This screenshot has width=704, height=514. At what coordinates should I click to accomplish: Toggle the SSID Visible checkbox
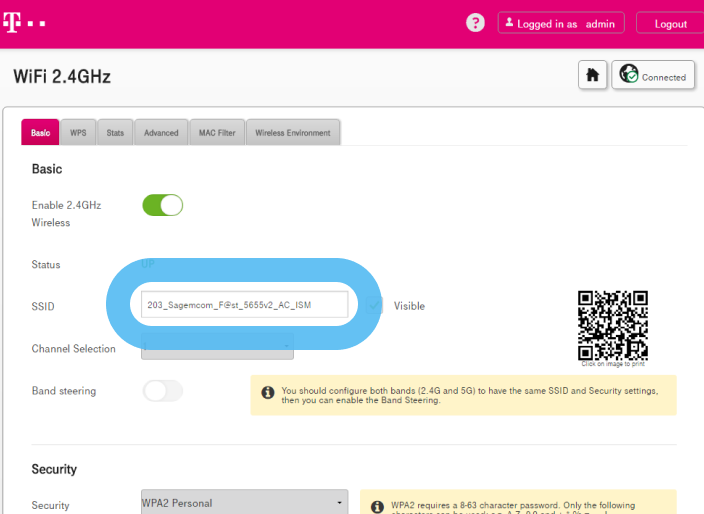point(375,305)
